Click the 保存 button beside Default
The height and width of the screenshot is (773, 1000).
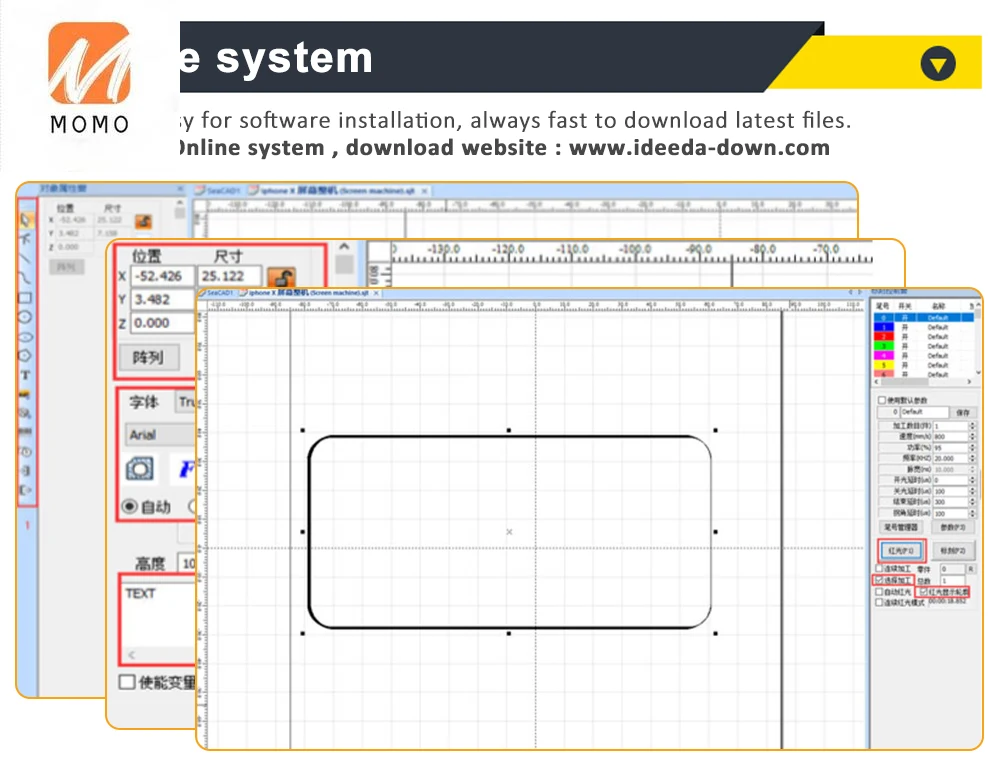(962, 412)
